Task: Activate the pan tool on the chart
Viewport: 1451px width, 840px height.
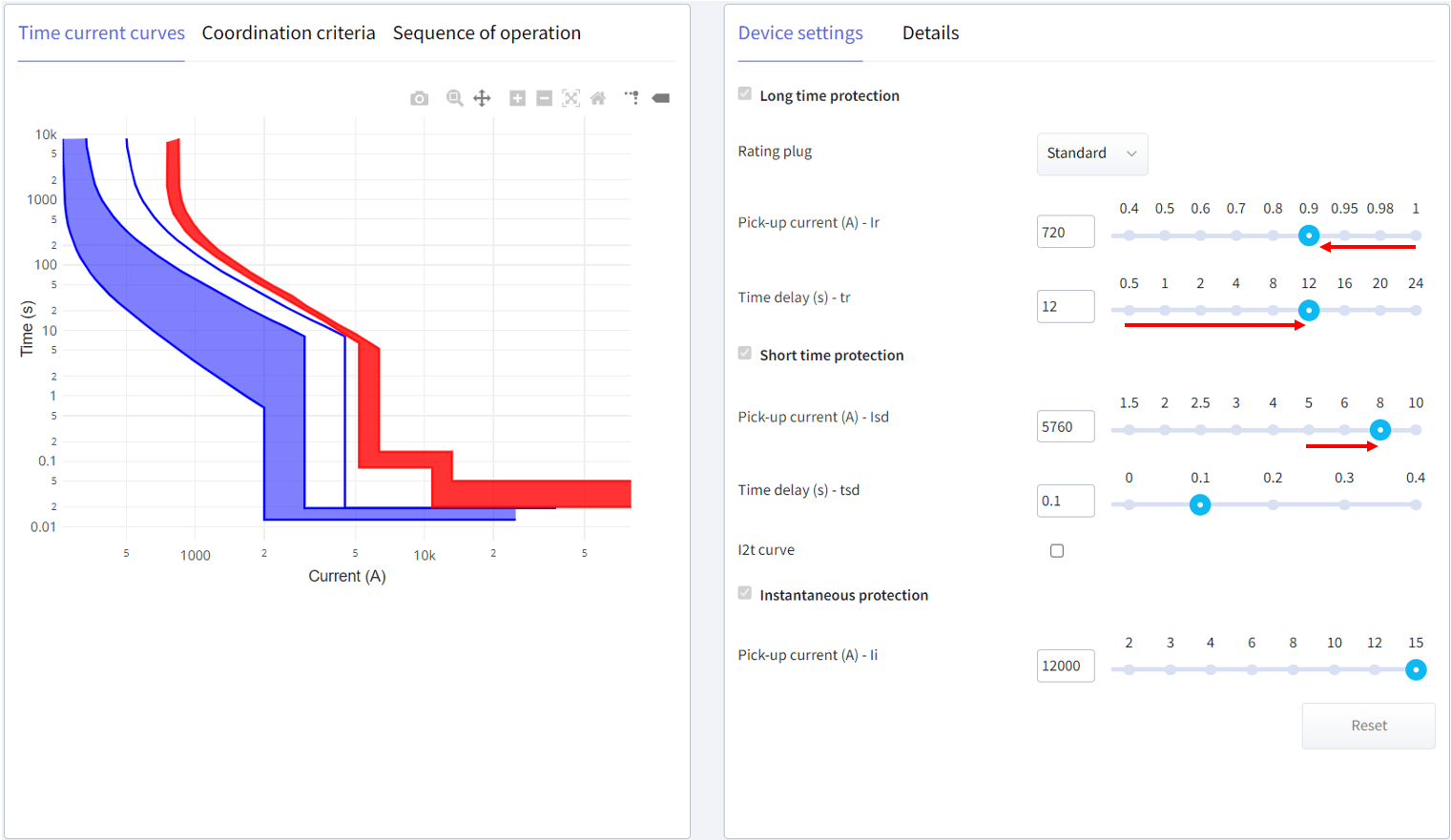Action: [x=482, y=97]
